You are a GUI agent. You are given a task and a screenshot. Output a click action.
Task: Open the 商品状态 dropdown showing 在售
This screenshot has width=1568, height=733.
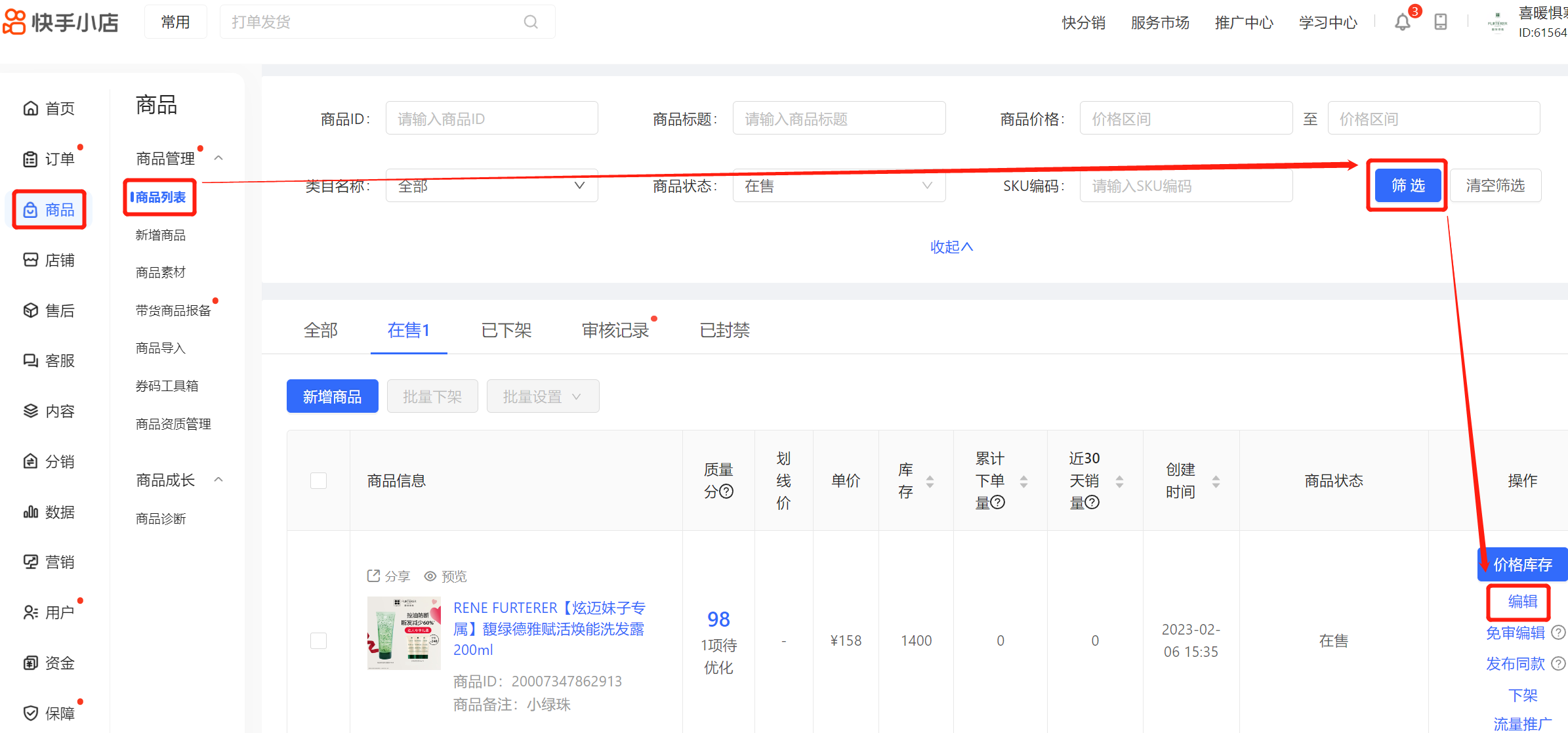(x=839, y=186)
